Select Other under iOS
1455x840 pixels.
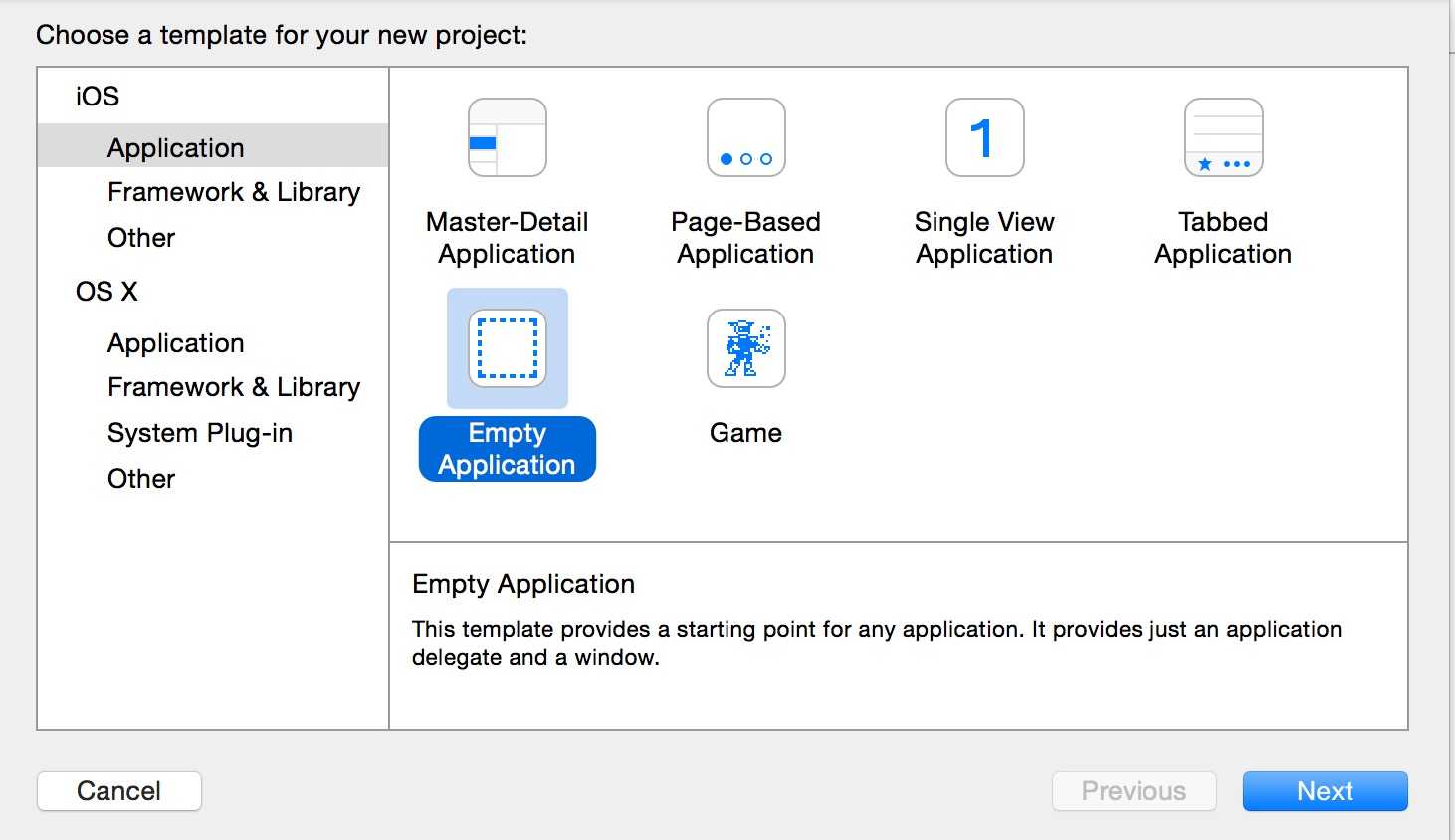click(x=141, y=238)
